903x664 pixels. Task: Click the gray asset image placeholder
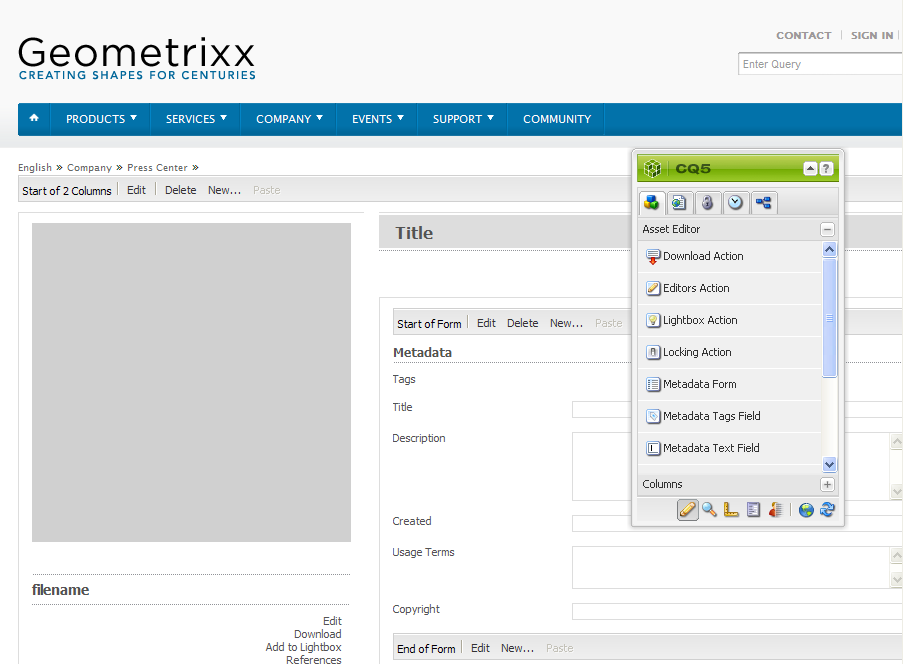(191, 382)
